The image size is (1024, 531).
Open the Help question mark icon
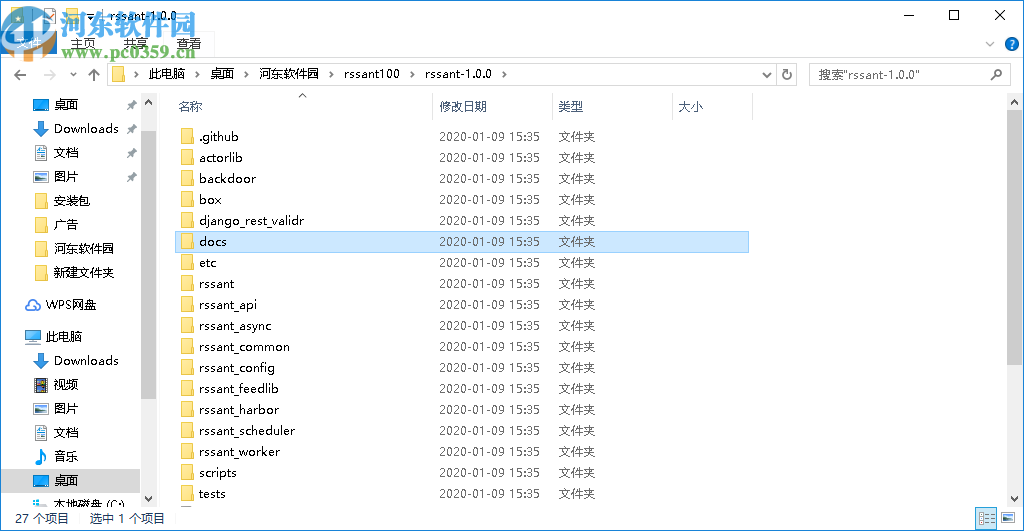(1012, 44)
